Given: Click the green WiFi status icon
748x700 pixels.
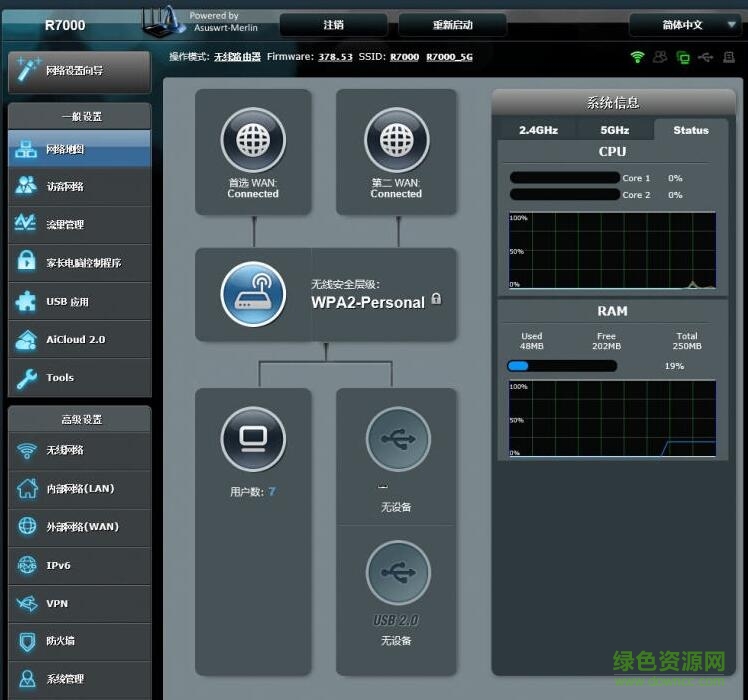Looking at the screenshot, I should 637,57.
